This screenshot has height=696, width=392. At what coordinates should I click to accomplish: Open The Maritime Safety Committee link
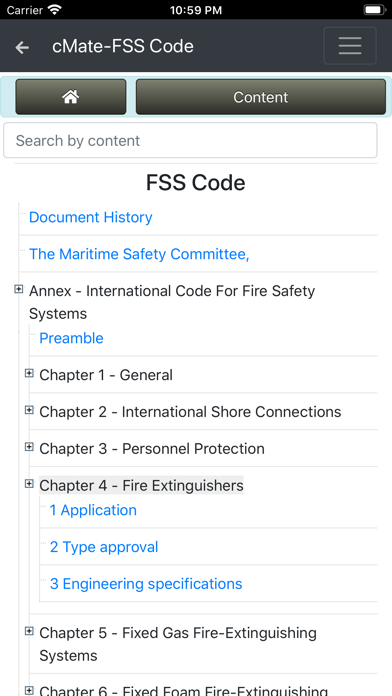click(x=139, y=254)
